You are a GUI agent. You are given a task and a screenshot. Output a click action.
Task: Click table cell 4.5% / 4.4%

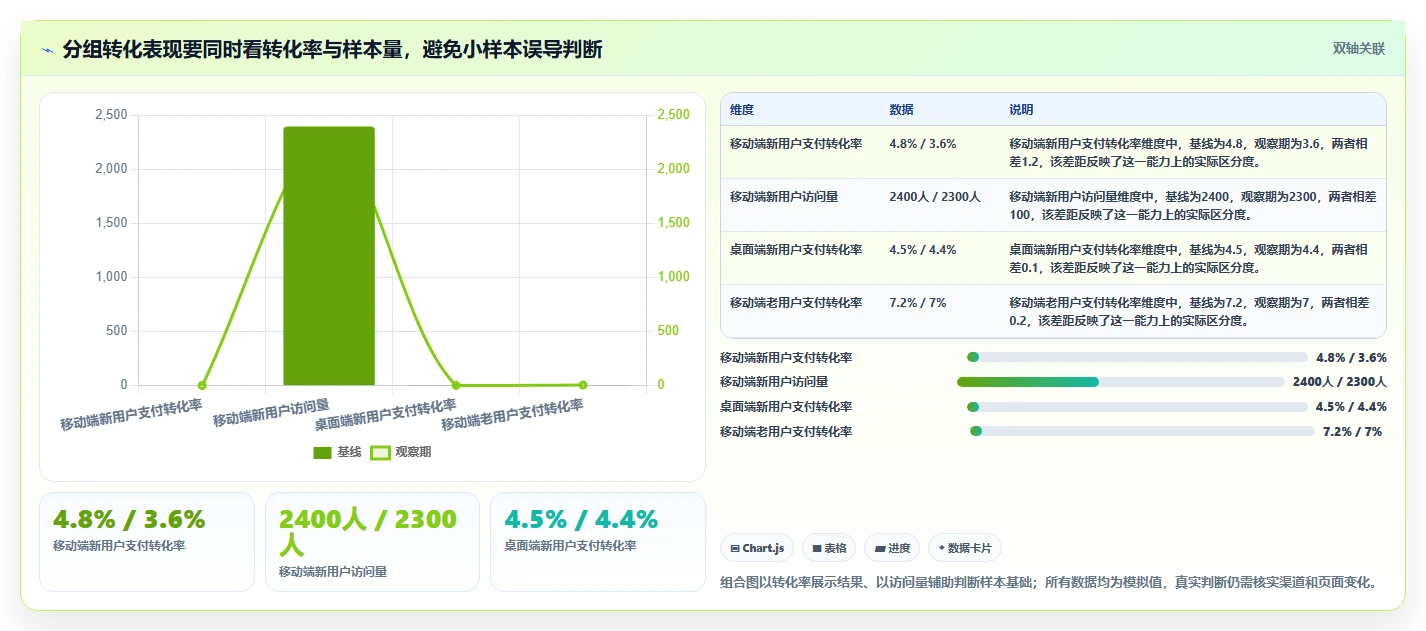922,250
